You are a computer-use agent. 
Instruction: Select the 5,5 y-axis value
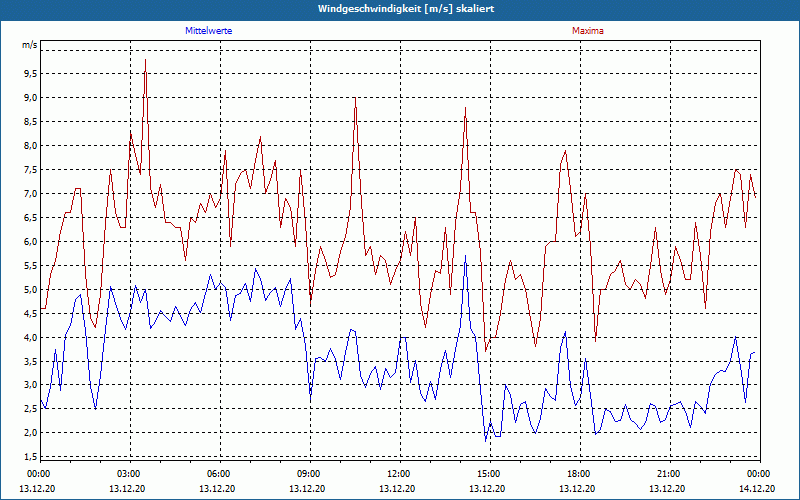(x=30, y=265)
